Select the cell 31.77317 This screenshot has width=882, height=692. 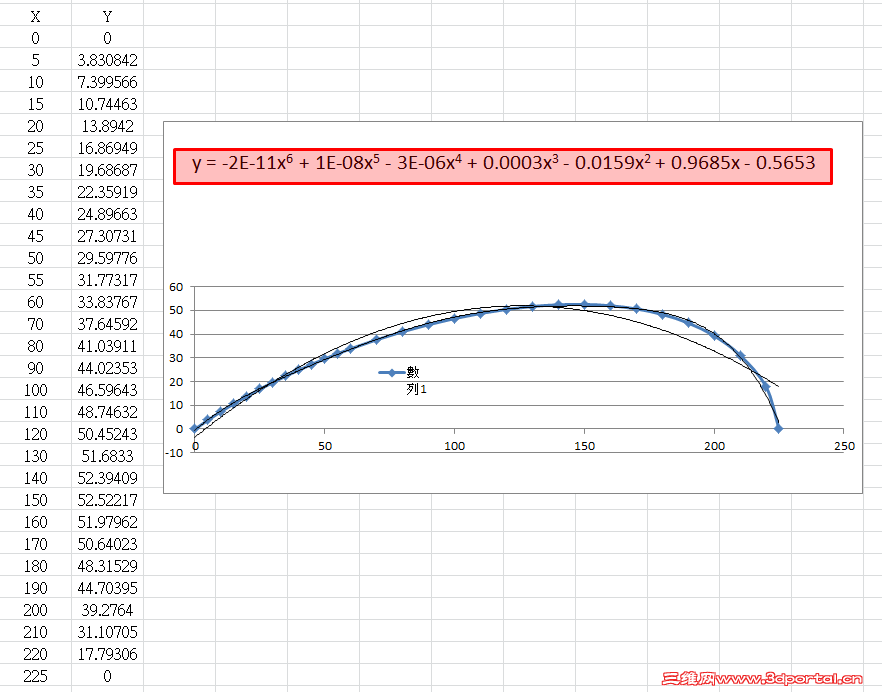click(107, 280)
